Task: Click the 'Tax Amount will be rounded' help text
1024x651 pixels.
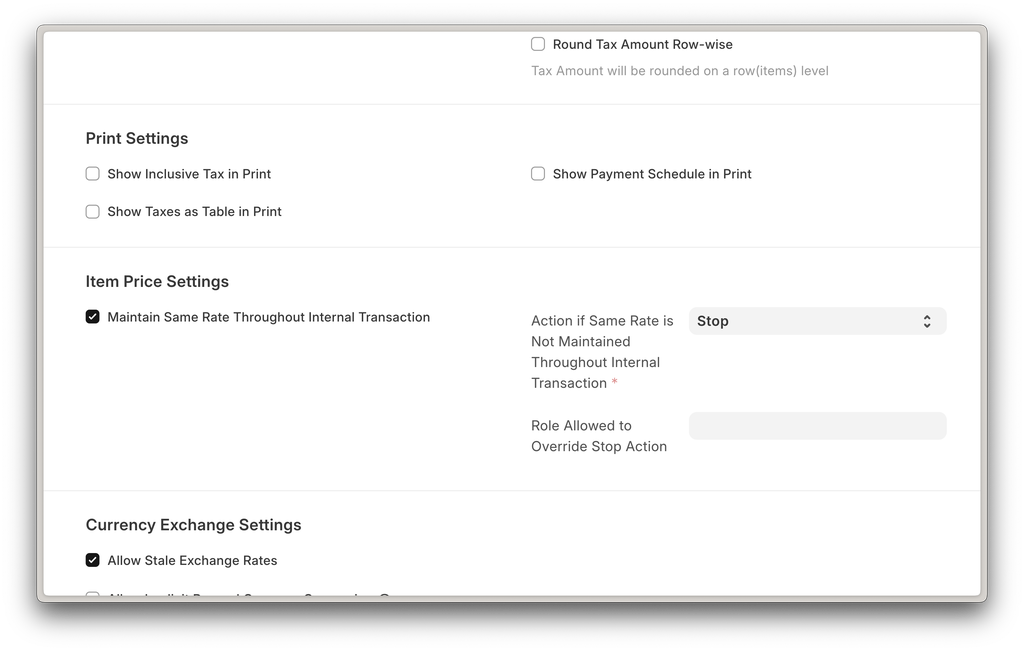Action: tap(679, 71)
